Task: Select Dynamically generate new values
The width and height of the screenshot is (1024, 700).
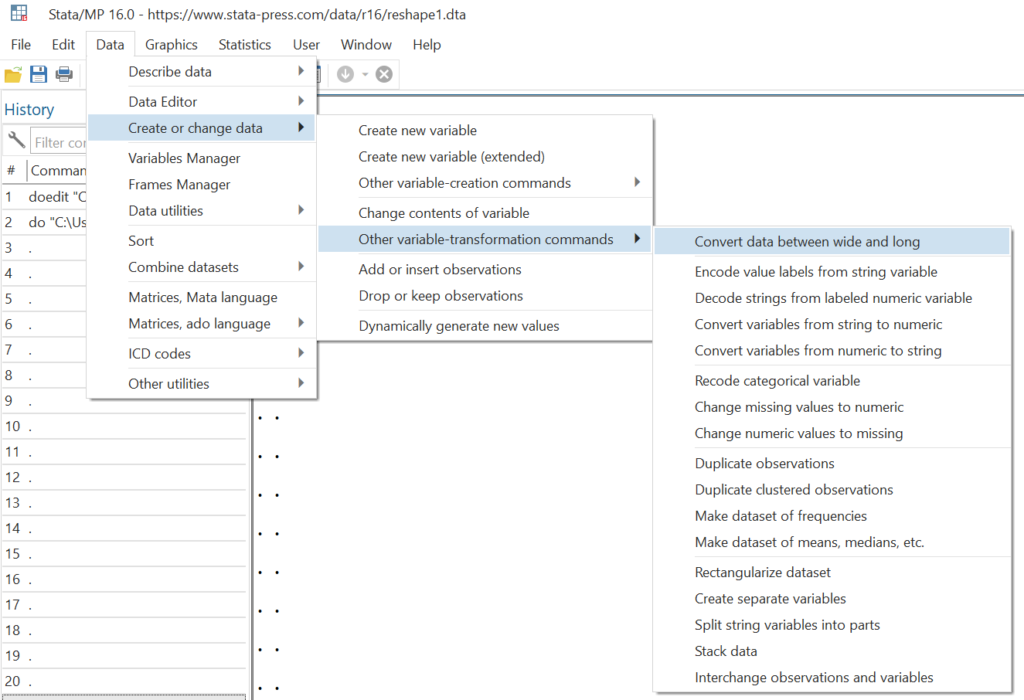Action: click(x=485, y=326)
